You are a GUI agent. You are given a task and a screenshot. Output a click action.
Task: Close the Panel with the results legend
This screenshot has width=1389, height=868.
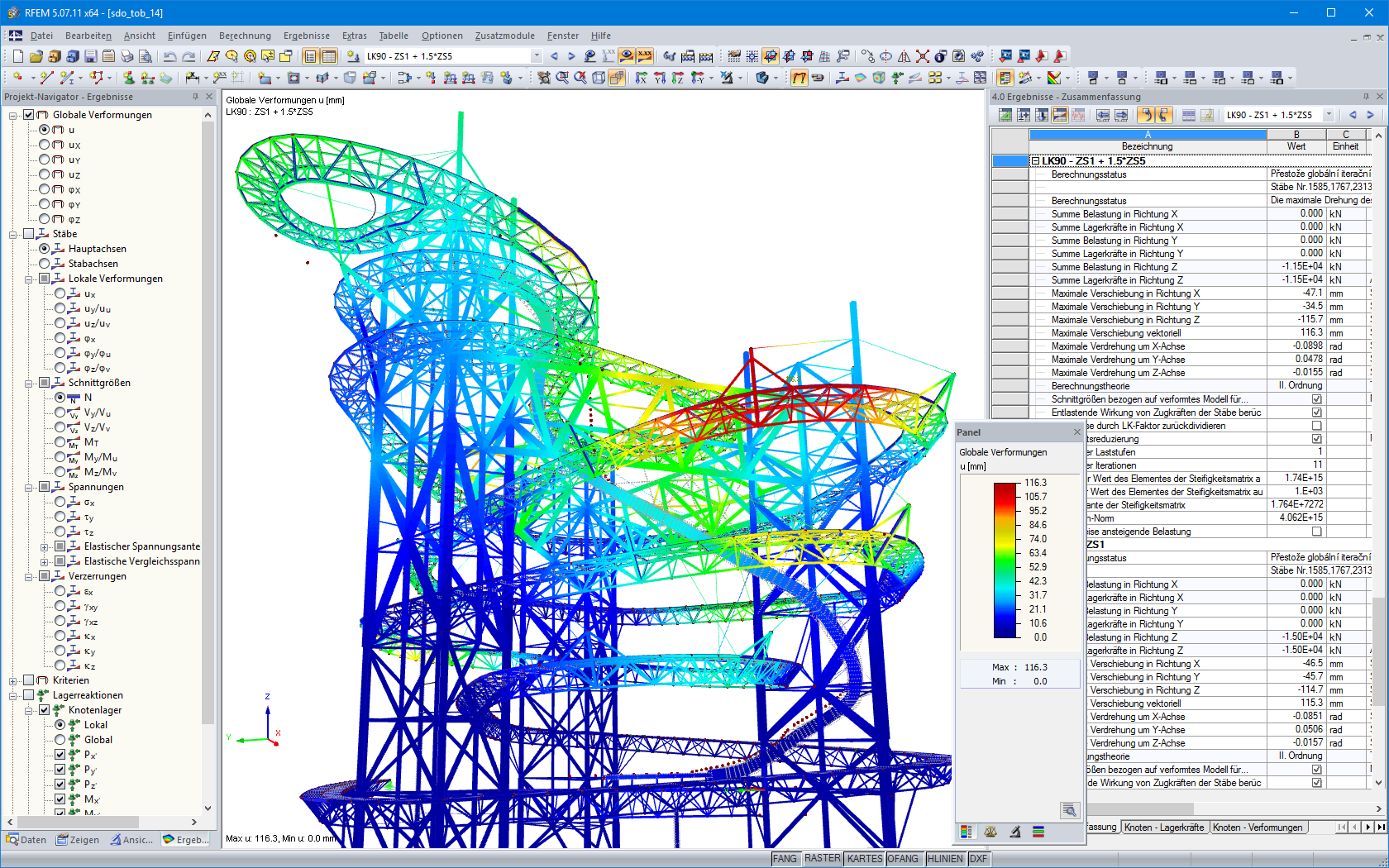pyautogui.click(x=1077, y=432)
